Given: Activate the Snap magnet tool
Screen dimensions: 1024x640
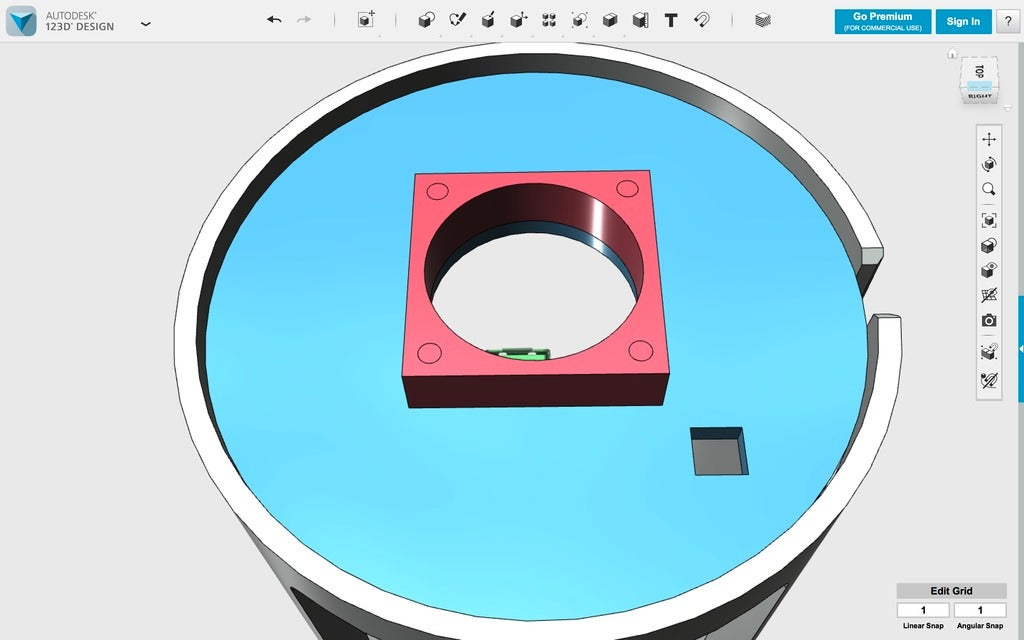Looking at the screenshot, I should (702, 19).
